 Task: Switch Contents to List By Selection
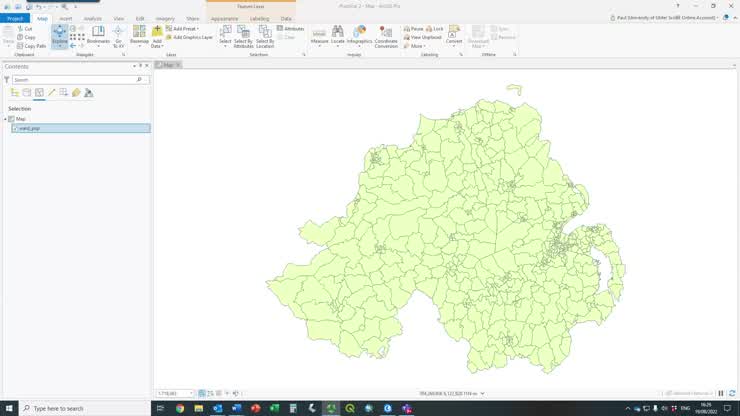(x=39, y=93)
